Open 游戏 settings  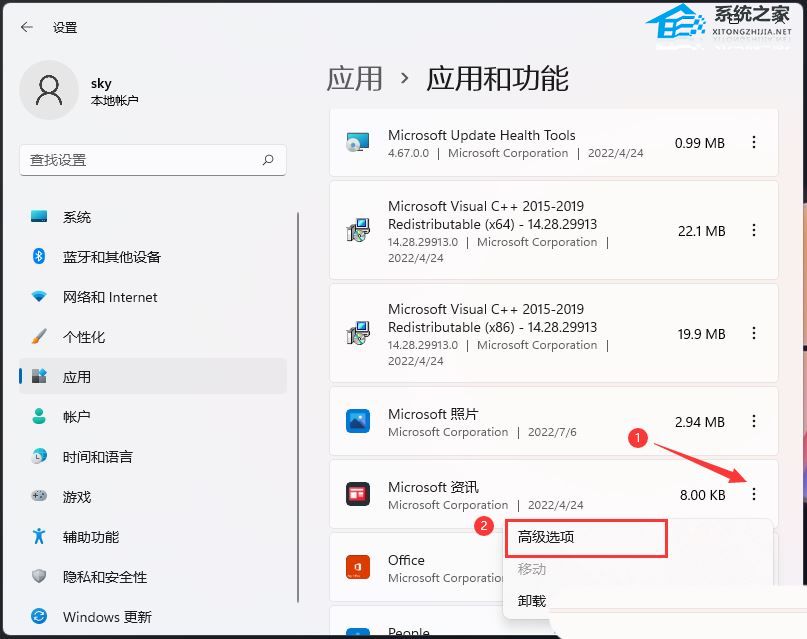coord(153,496)
